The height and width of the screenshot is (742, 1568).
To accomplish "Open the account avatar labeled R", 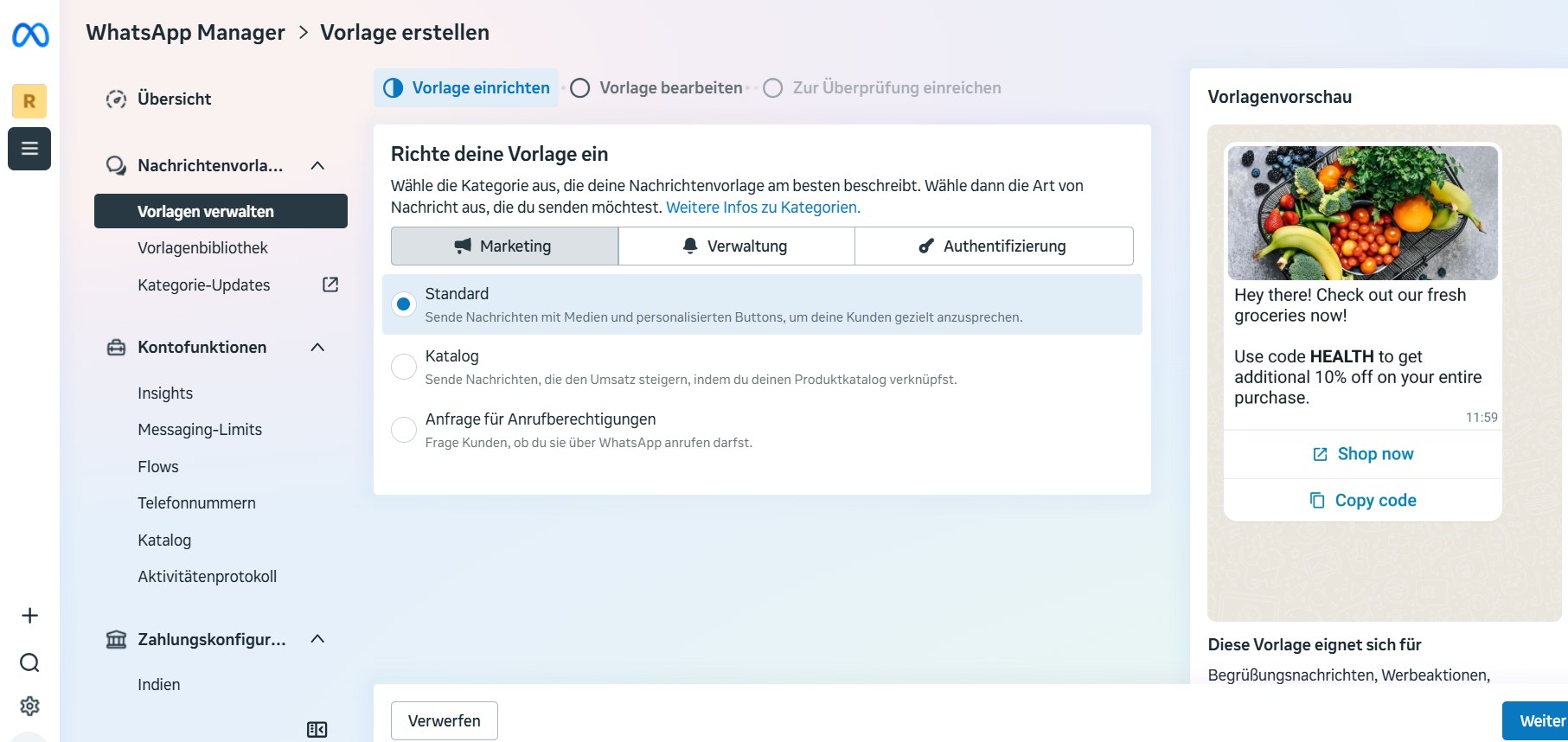I will 29,101.
